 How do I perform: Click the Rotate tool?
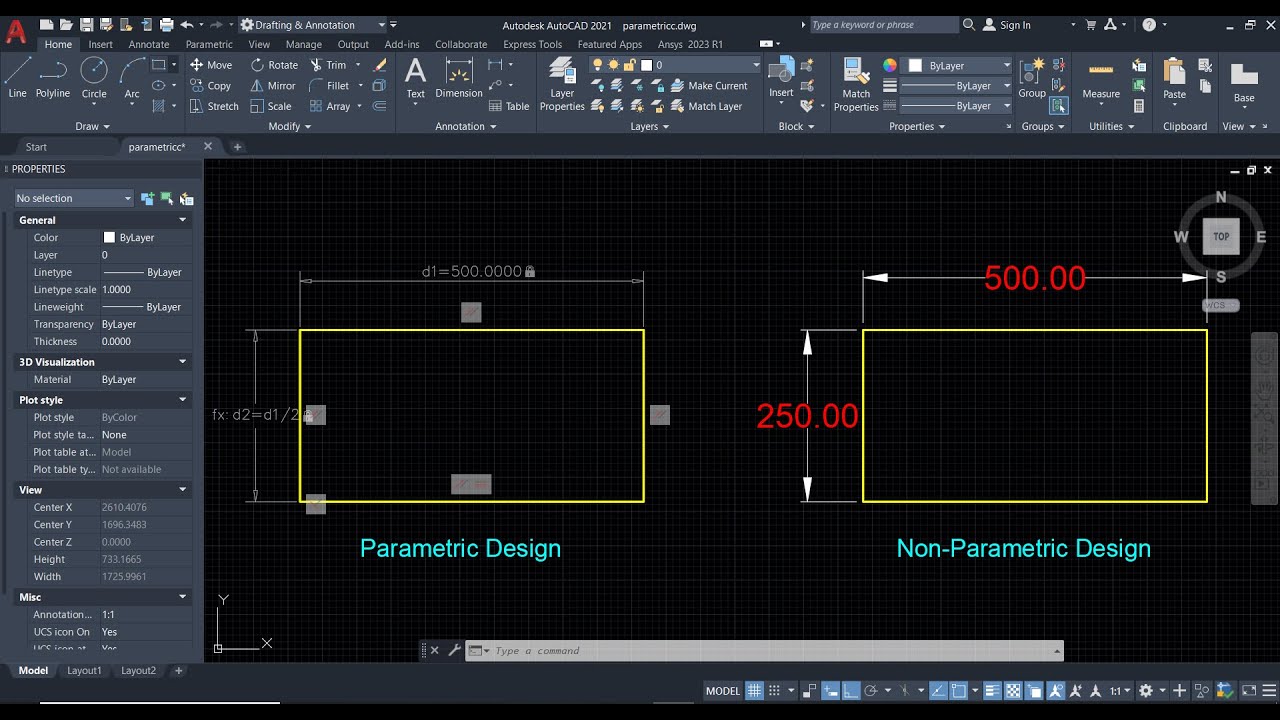tap(274, 65)
